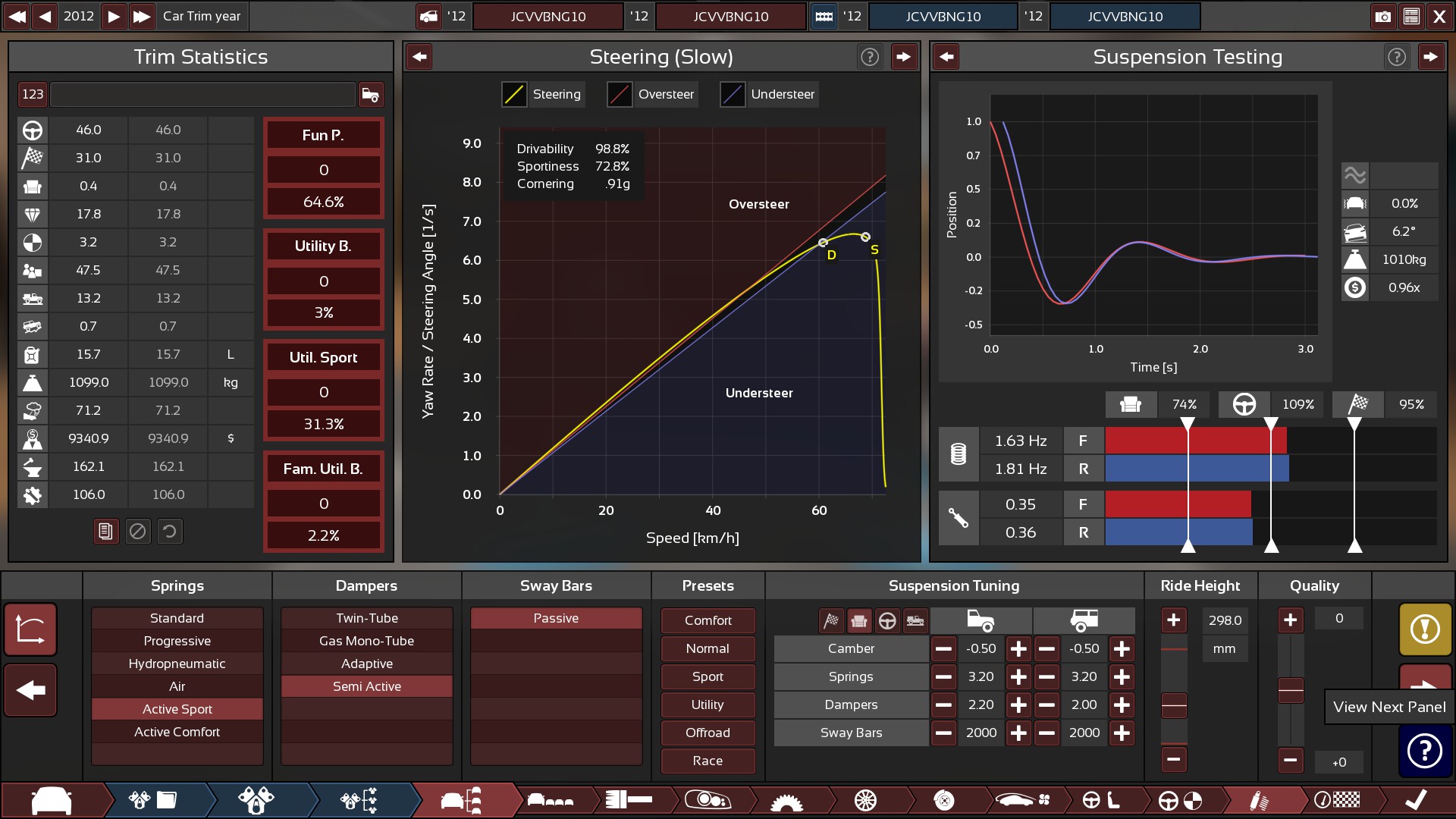This screenshot has width=1456, height=819.
Task: Click the wheels tab icon in bottom bar
Action: click(x=865, y=800)
